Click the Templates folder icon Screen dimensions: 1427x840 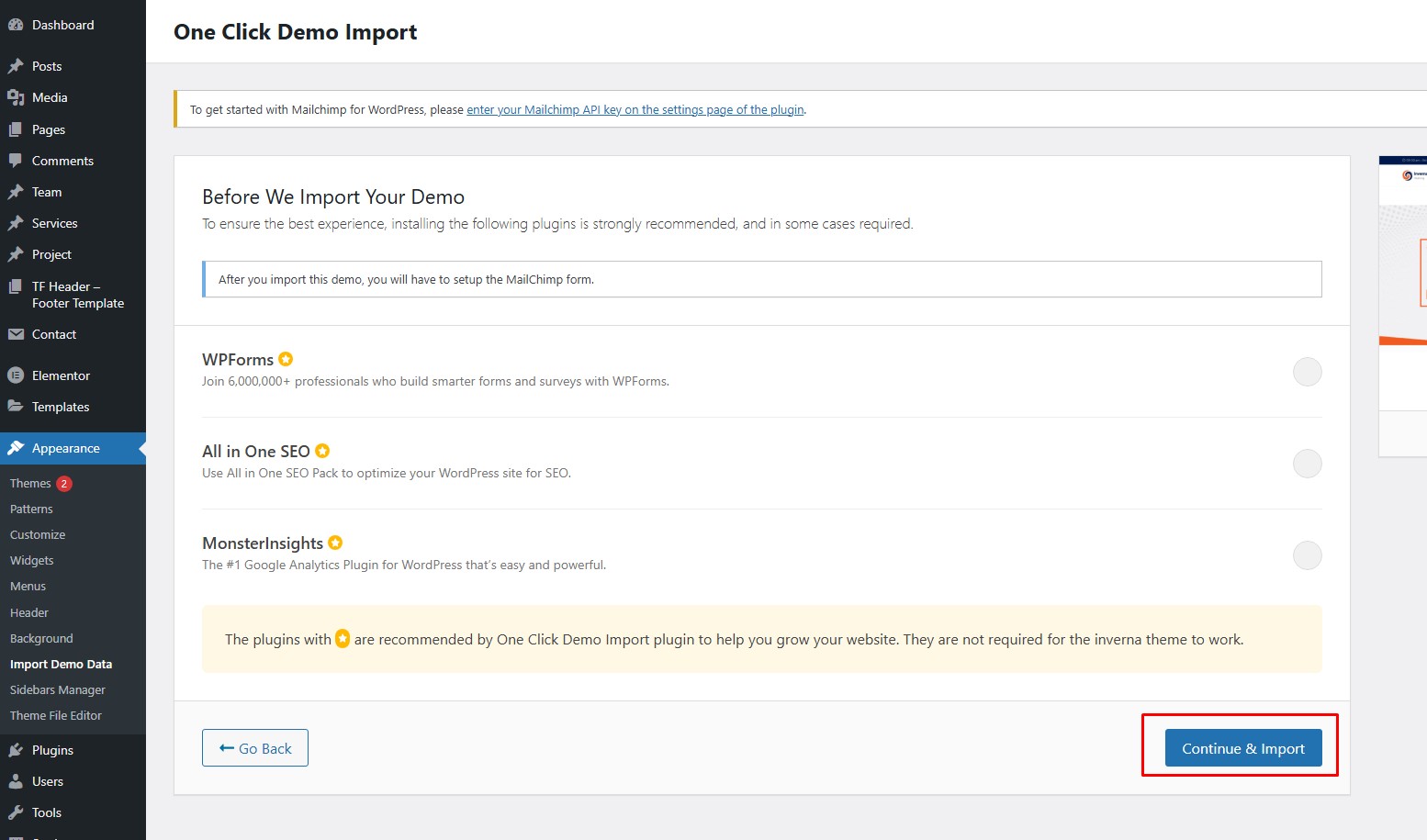(x=16, y=407)
